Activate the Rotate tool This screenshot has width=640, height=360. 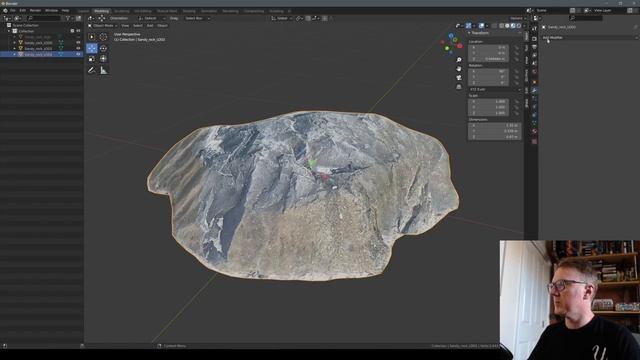(x=103, y=48)
